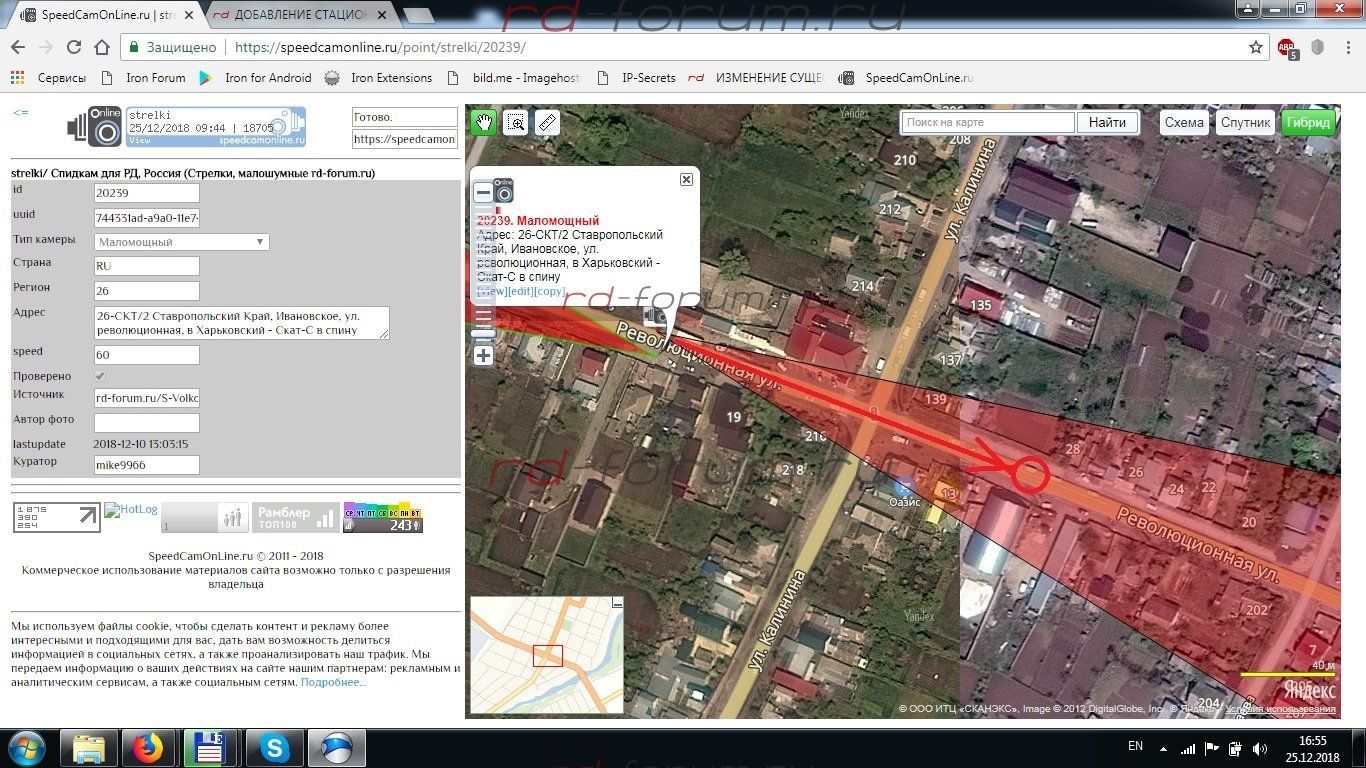Open the bild.me Imagehost bookmark
The image size is (1366, 768).
click(514, 78)
